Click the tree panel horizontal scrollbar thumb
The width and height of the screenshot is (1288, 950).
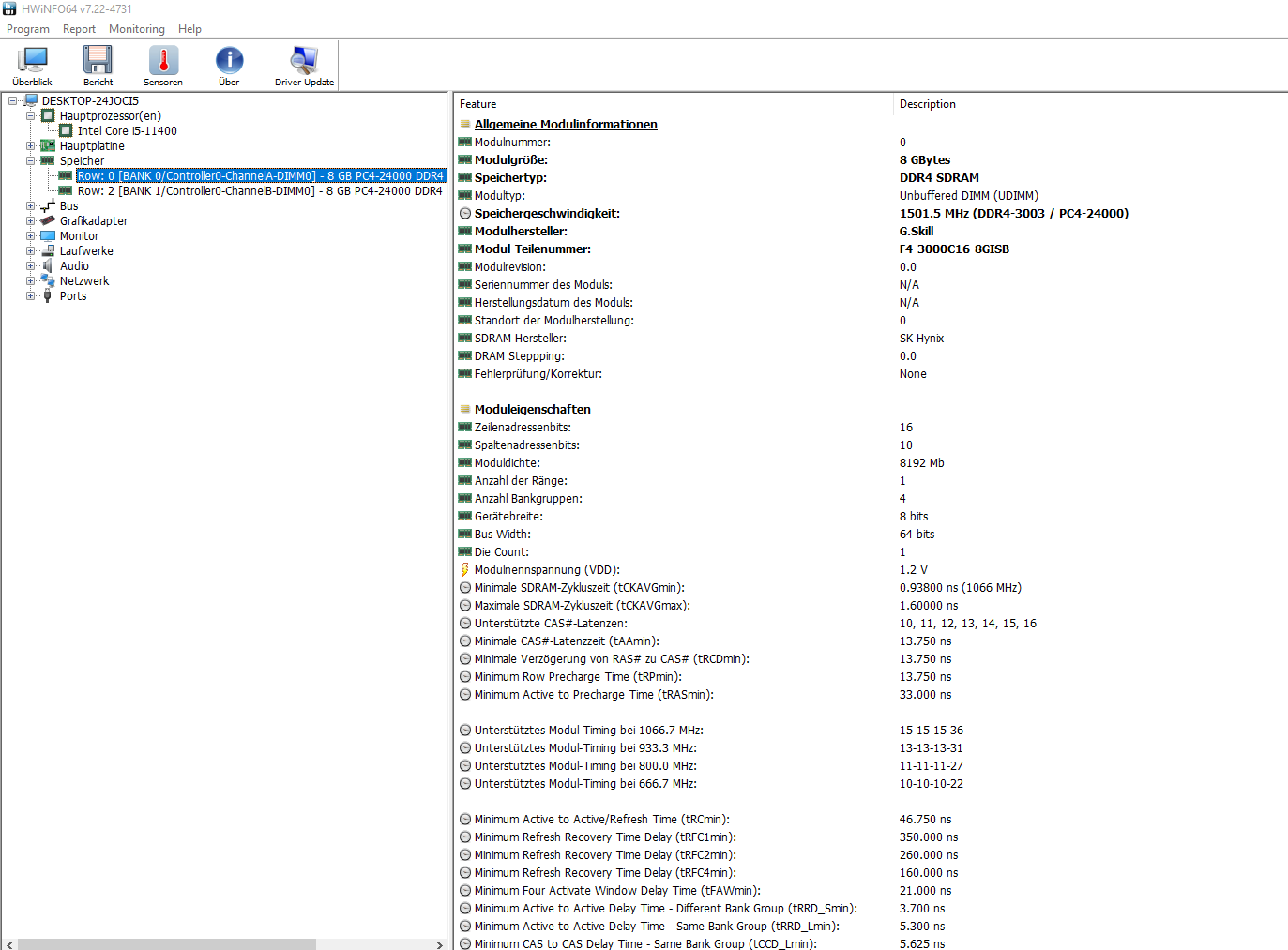167,944
